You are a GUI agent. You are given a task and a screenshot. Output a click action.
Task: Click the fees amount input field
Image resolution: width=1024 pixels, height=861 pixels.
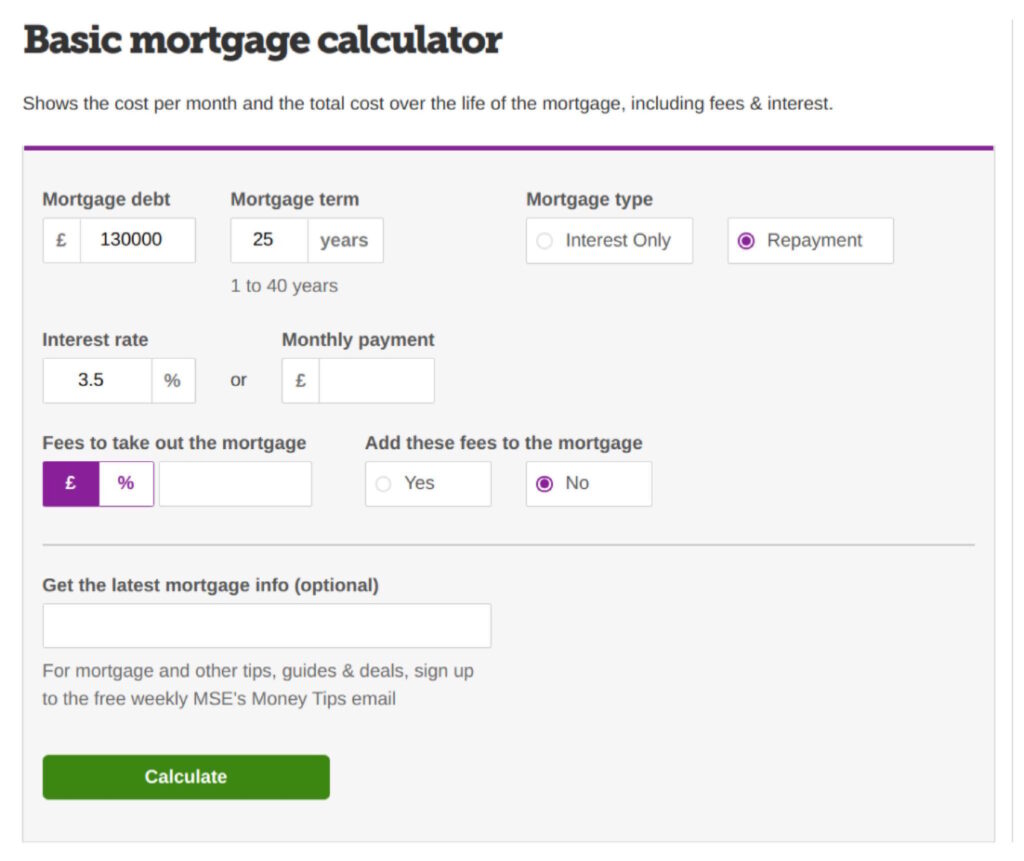coord(235,483)
